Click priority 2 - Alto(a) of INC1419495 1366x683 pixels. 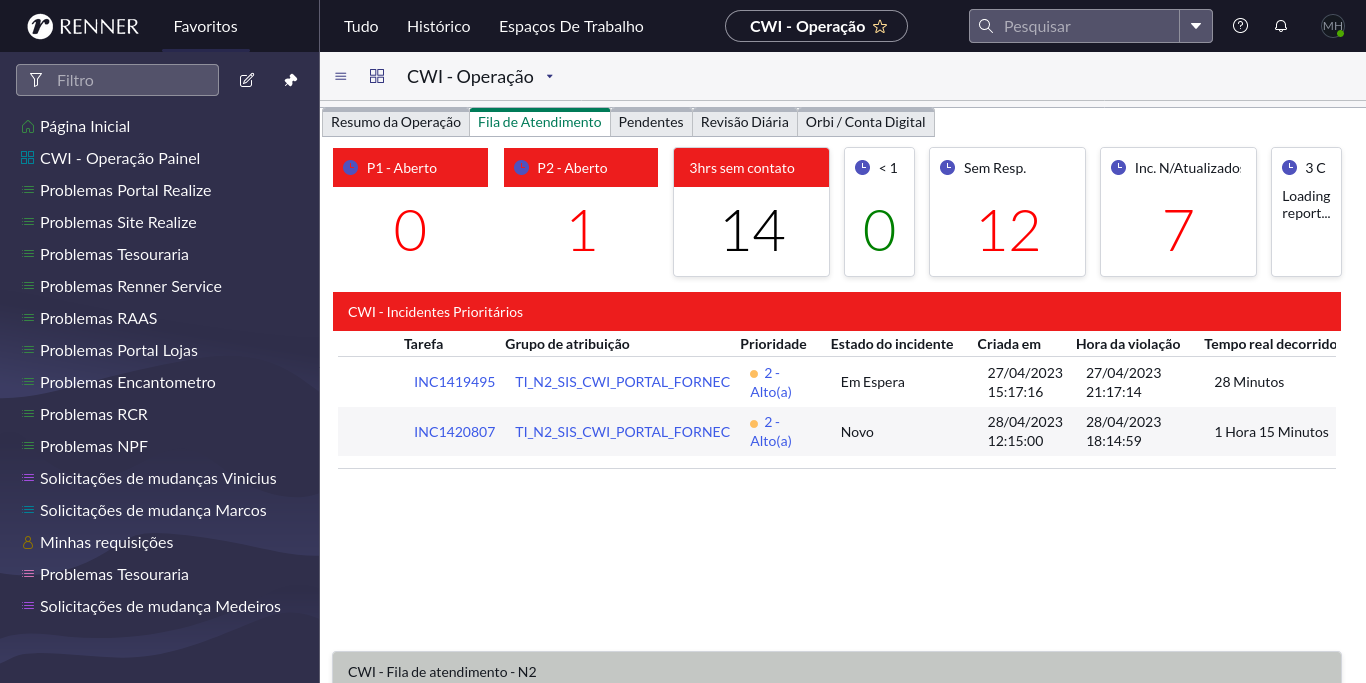(771, 382)
